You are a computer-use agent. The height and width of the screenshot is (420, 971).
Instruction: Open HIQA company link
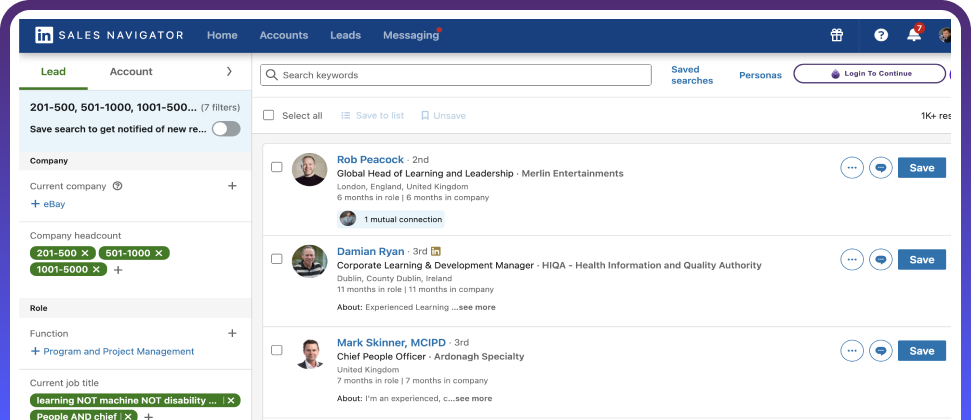(x=651, y=265)
